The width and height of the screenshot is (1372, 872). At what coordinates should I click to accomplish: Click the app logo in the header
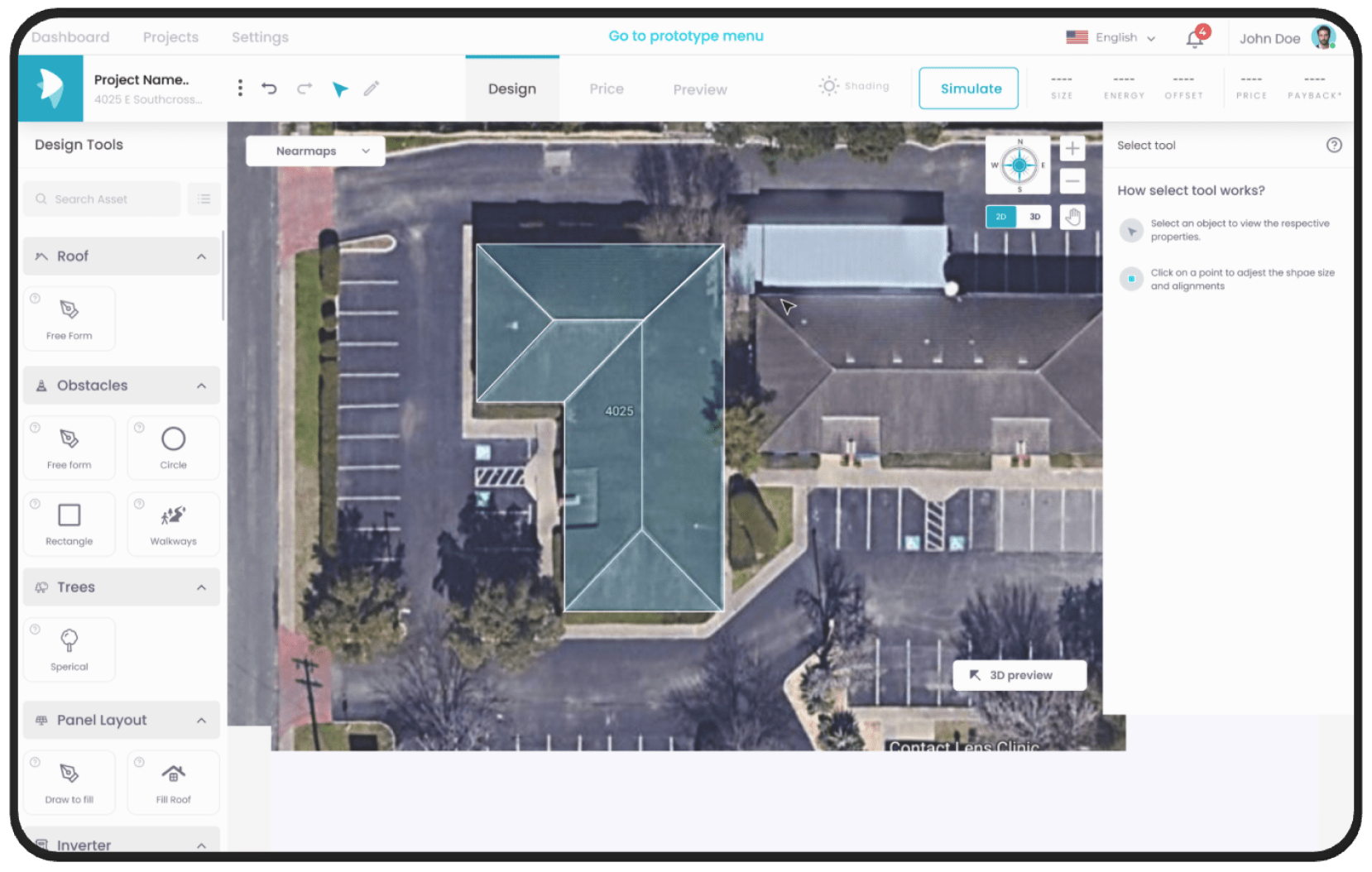pyautogui.click(x=50, y=89)
